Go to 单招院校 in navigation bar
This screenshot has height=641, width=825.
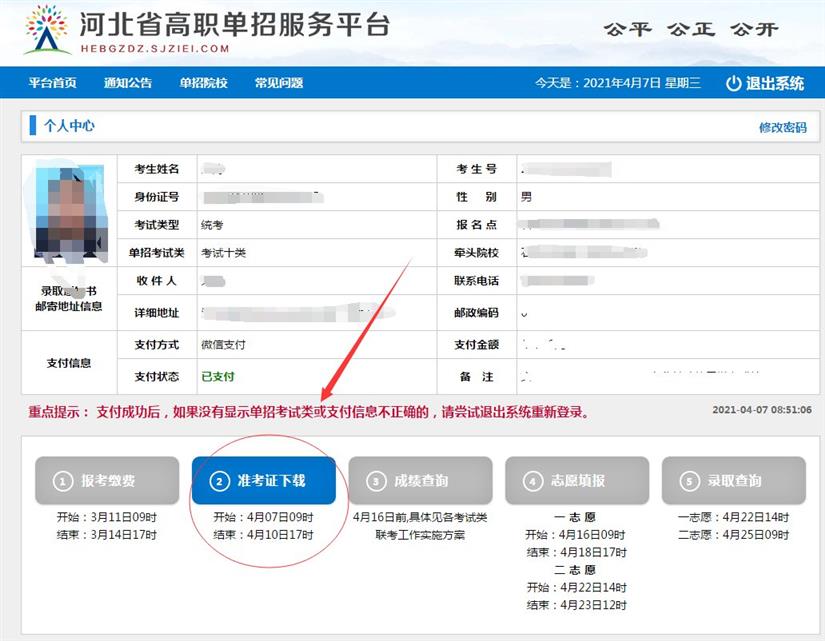[x=204, y=83]
